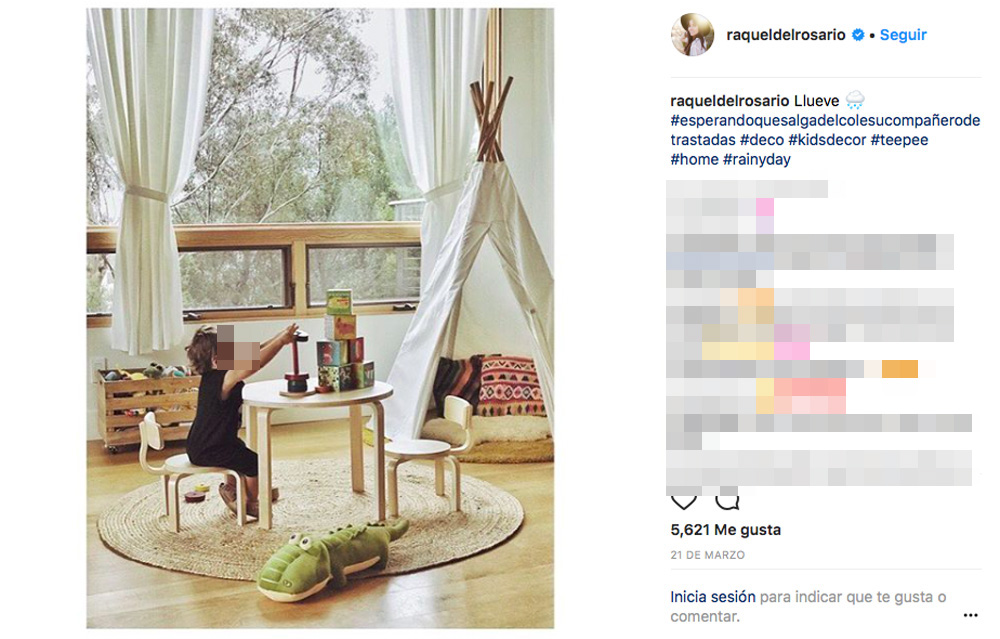Click the rain cloud emoji in caption
Screen dimensions: 1000x639
click(x=855, y=100)
